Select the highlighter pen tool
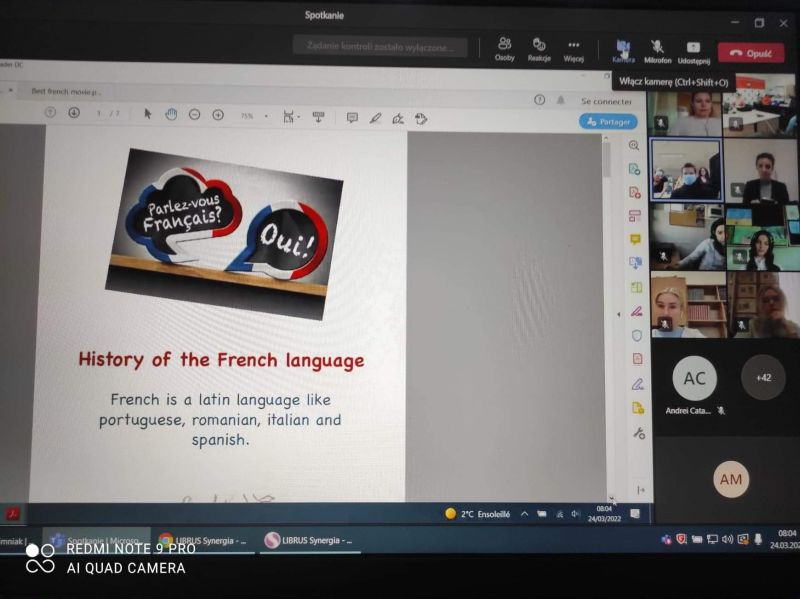Viewport: 800px width, 599px height. 375,118
